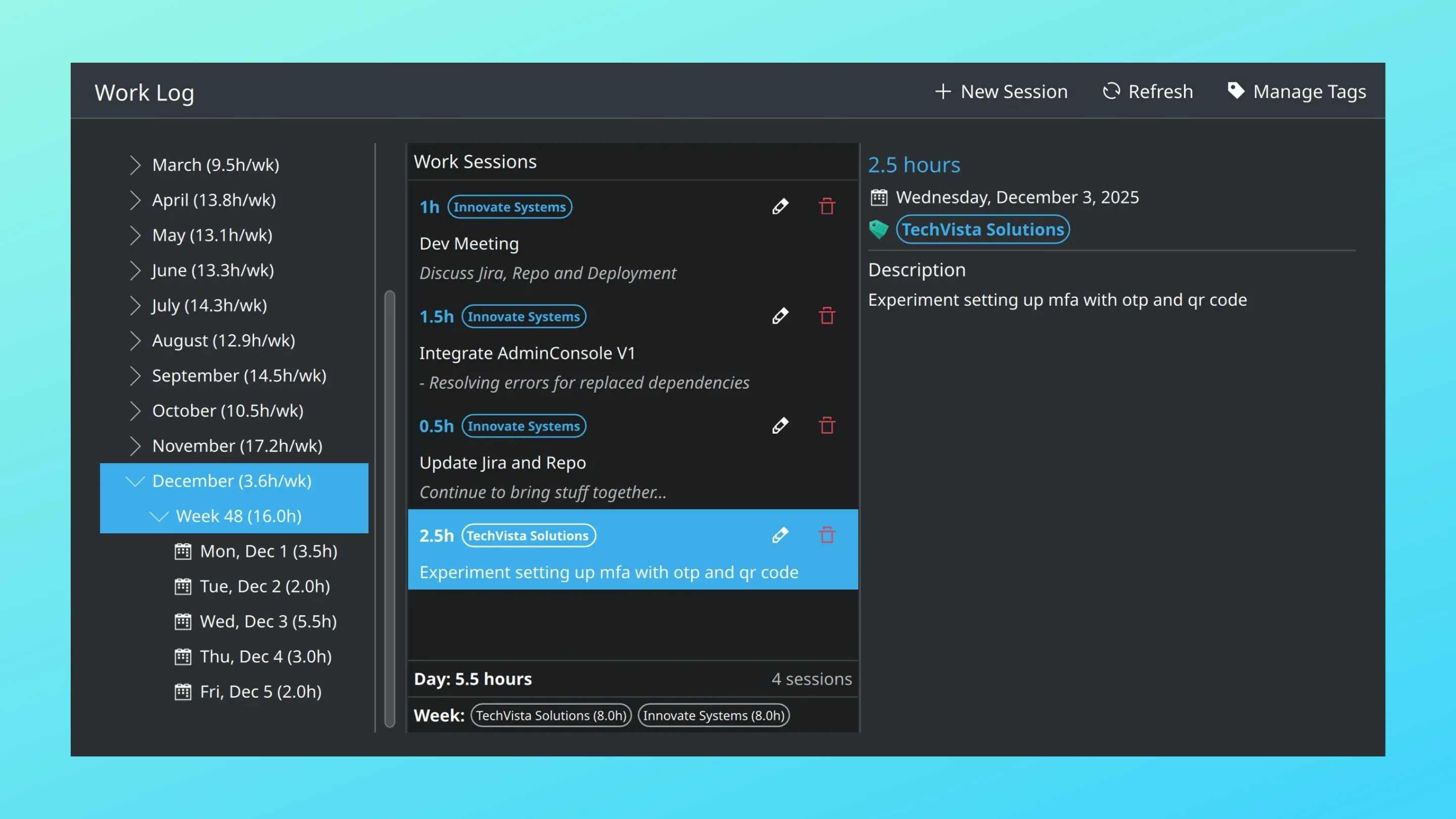Edit the Dev Meeting session

pos(781,206)
